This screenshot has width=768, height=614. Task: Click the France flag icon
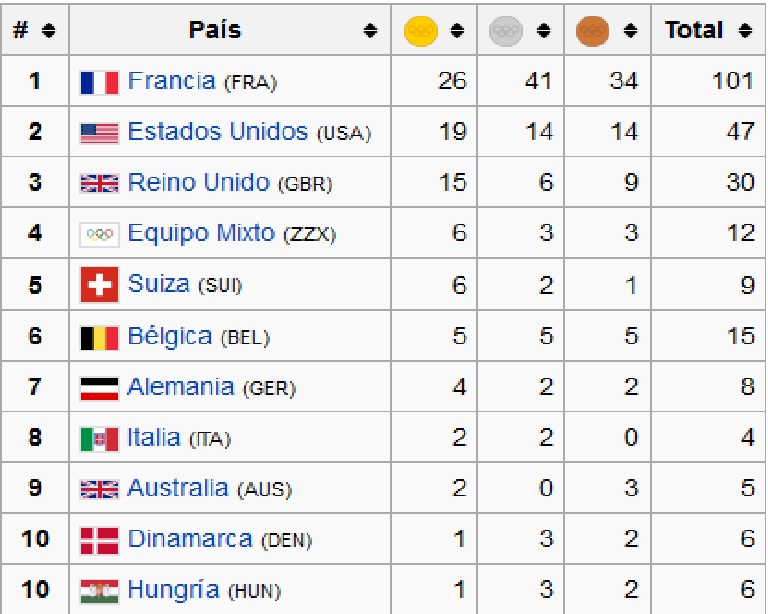(99, 83)
